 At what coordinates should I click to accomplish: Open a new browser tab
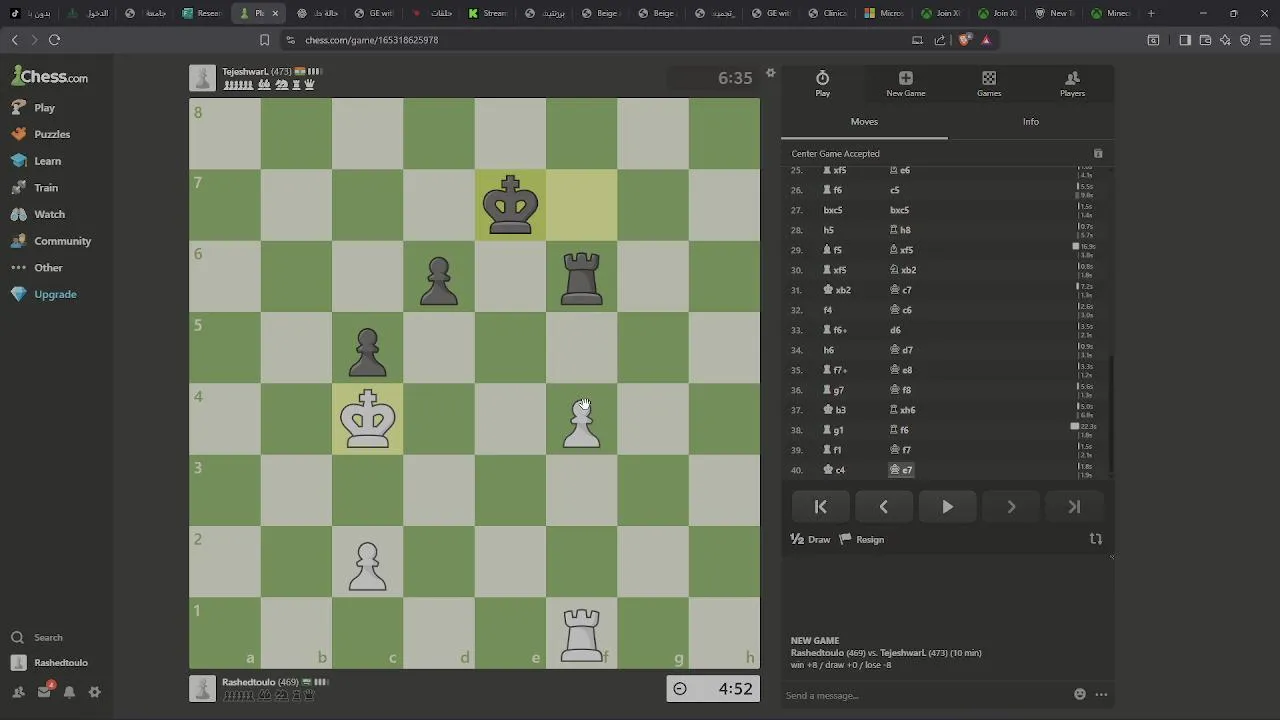pos(1151,13)
